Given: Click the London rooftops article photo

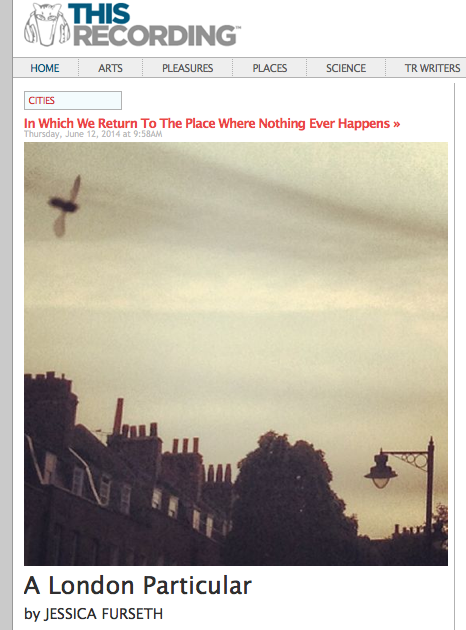Looking at the screenshot, I should pos(236,354).
